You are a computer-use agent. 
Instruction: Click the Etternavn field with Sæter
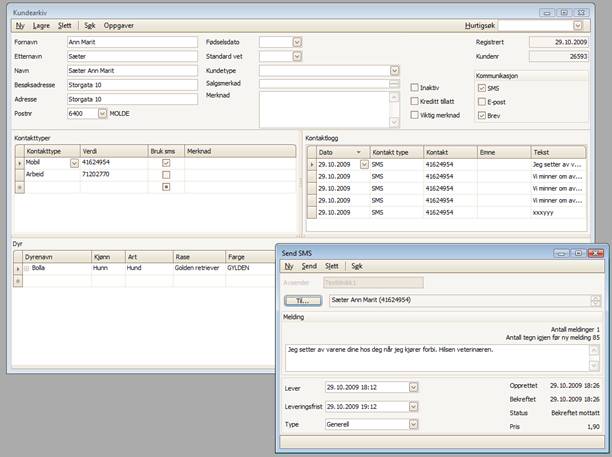tap(132, 57)
